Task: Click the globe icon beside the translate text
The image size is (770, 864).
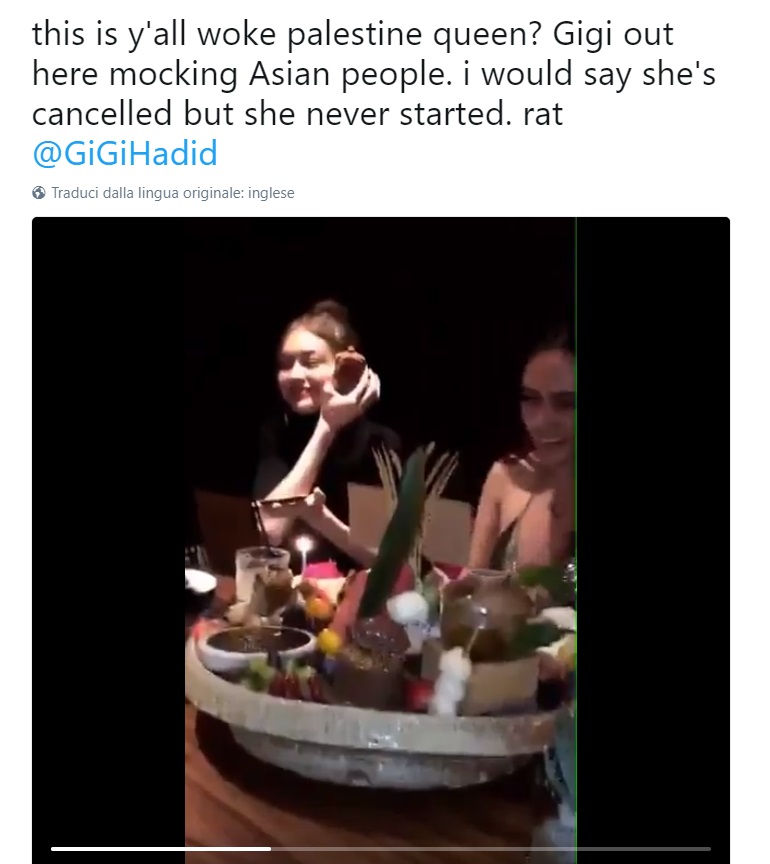Action: click(x=39, y=193)
